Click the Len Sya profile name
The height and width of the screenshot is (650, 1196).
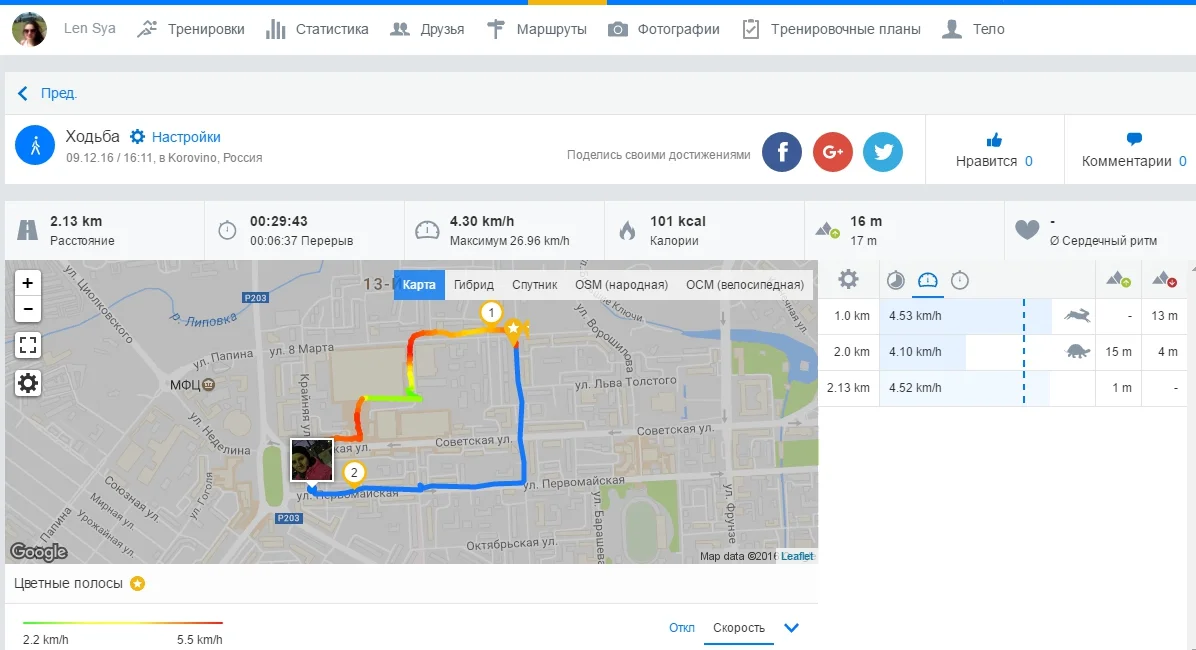pyautogui.click(x=89, y=29)
